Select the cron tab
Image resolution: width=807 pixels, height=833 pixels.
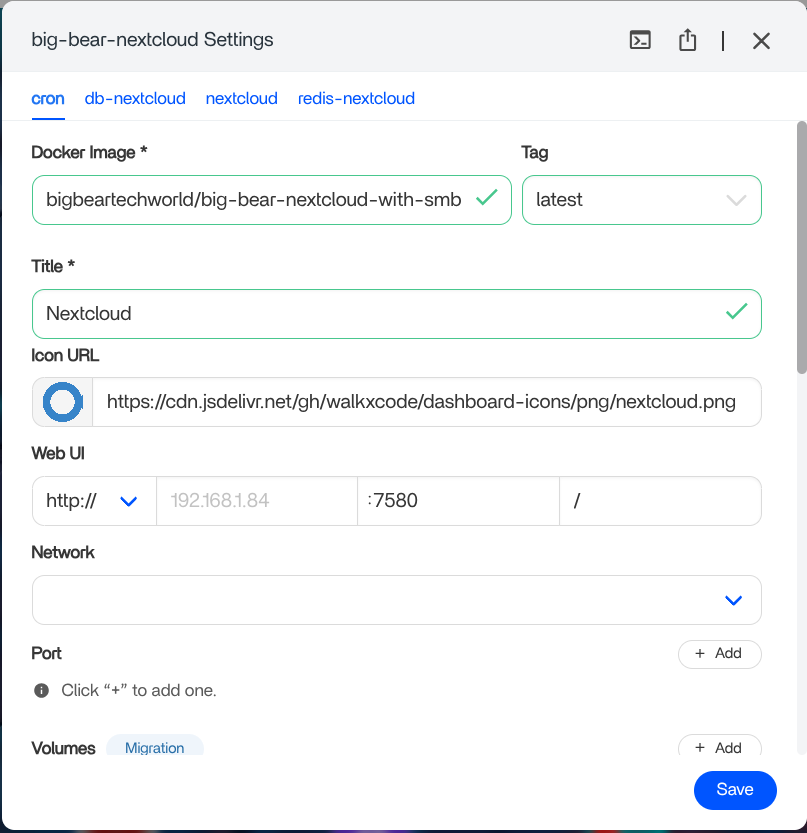pos(48,98)
